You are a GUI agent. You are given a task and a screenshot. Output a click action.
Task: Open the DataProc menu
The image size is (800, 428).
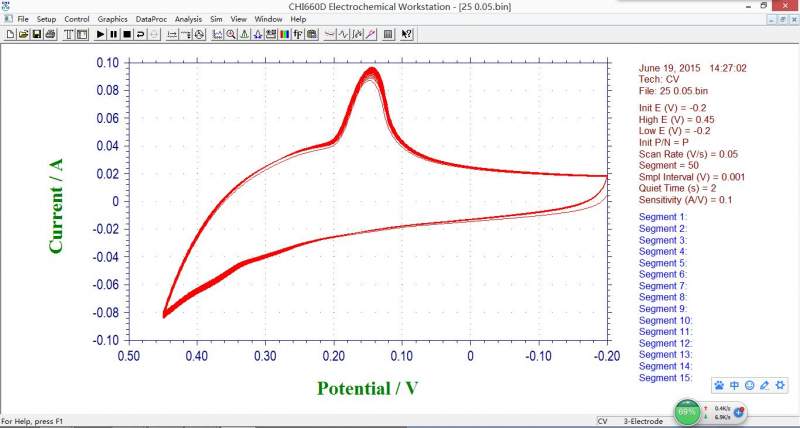pos(151,19)
